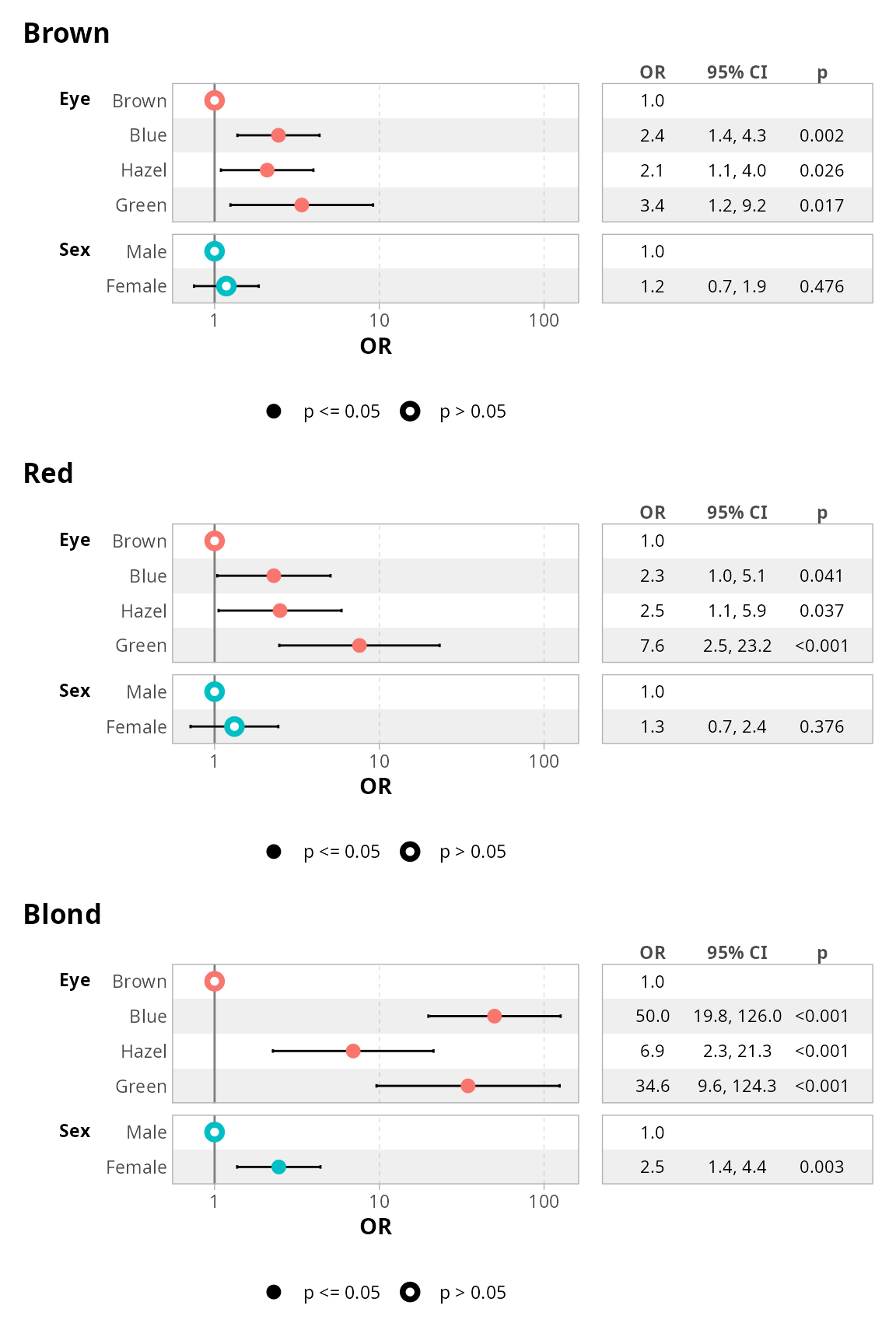Click the filled p <= 0.05 legend dot under Brown plot
The image size is (896, 1344).
click(274, 411)
